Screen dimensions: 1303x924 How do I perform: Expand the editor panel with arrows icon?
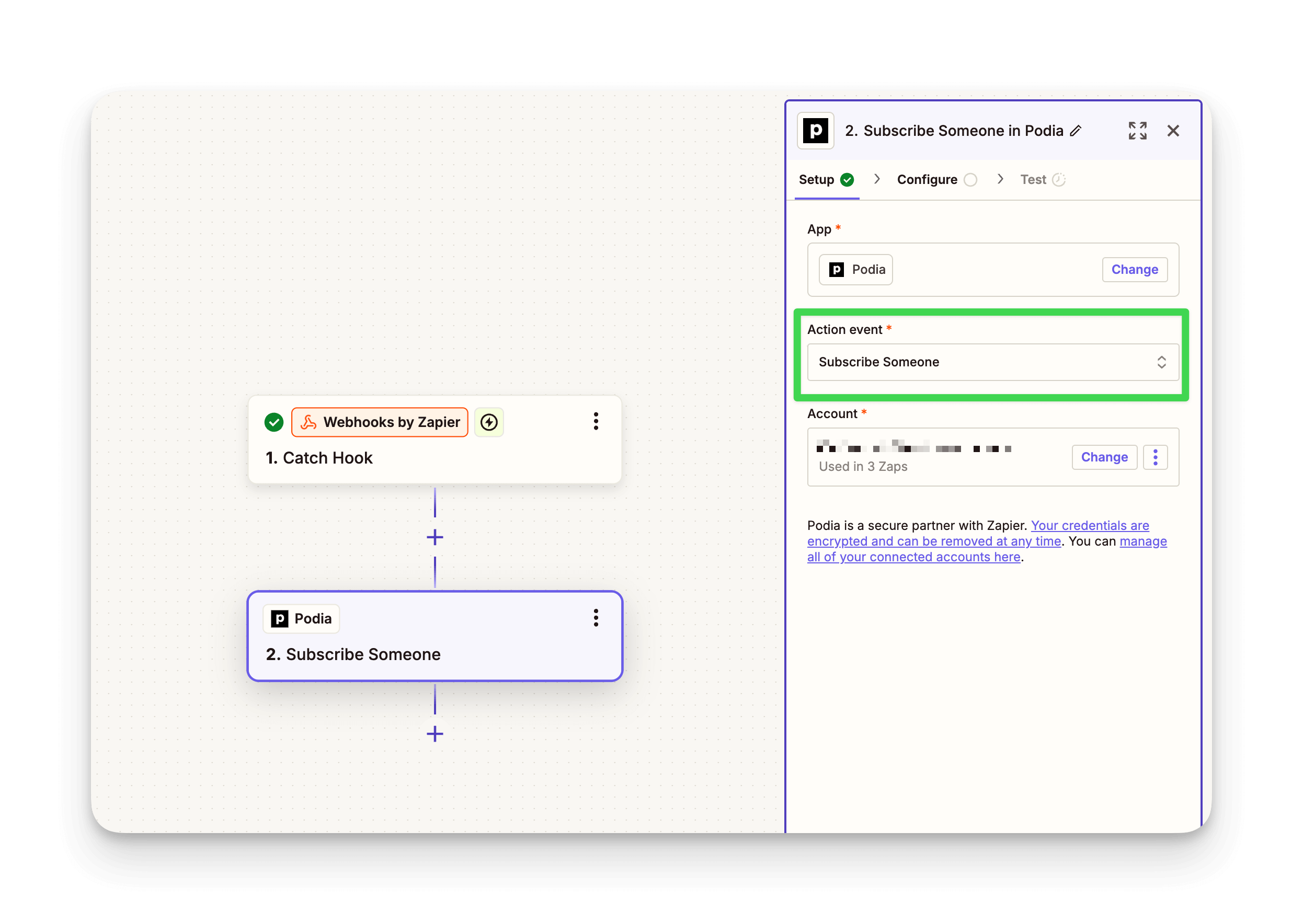1137,131
